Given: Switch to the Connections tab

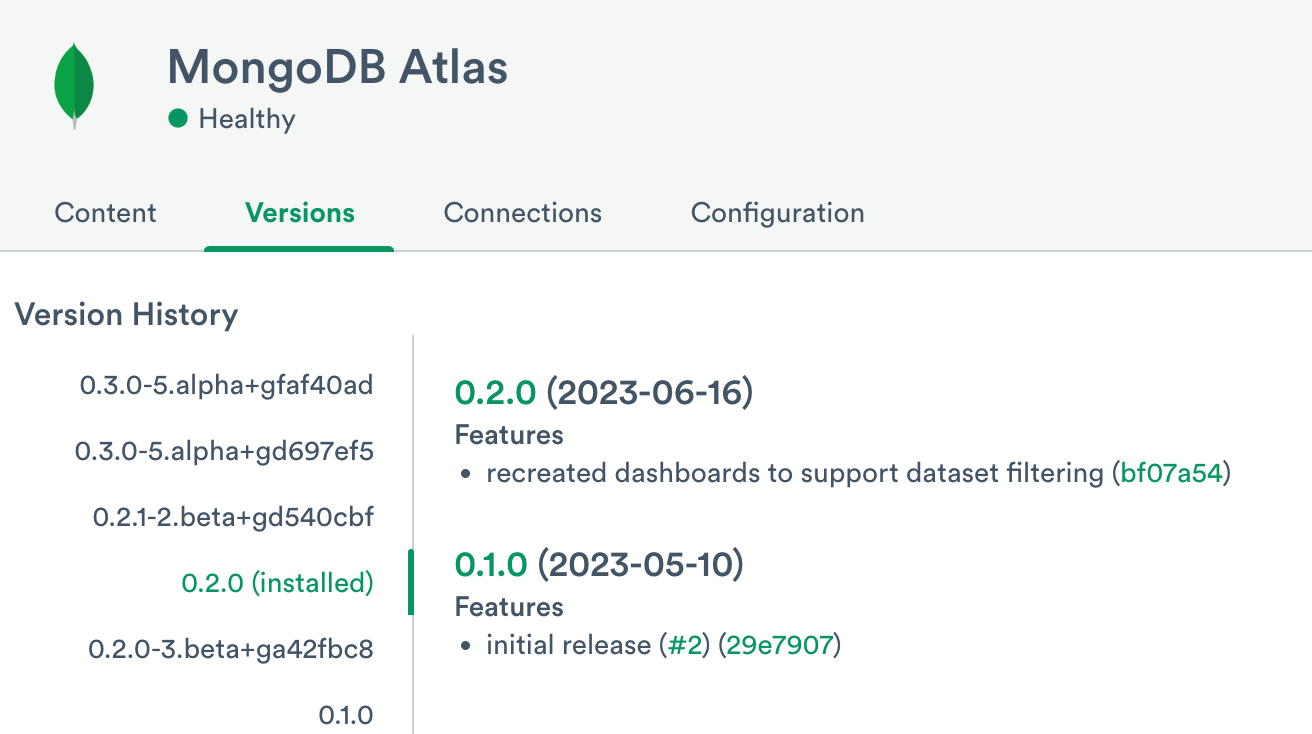Looking at the screenshot, I should pyautogui.click(x=523, y=213).
